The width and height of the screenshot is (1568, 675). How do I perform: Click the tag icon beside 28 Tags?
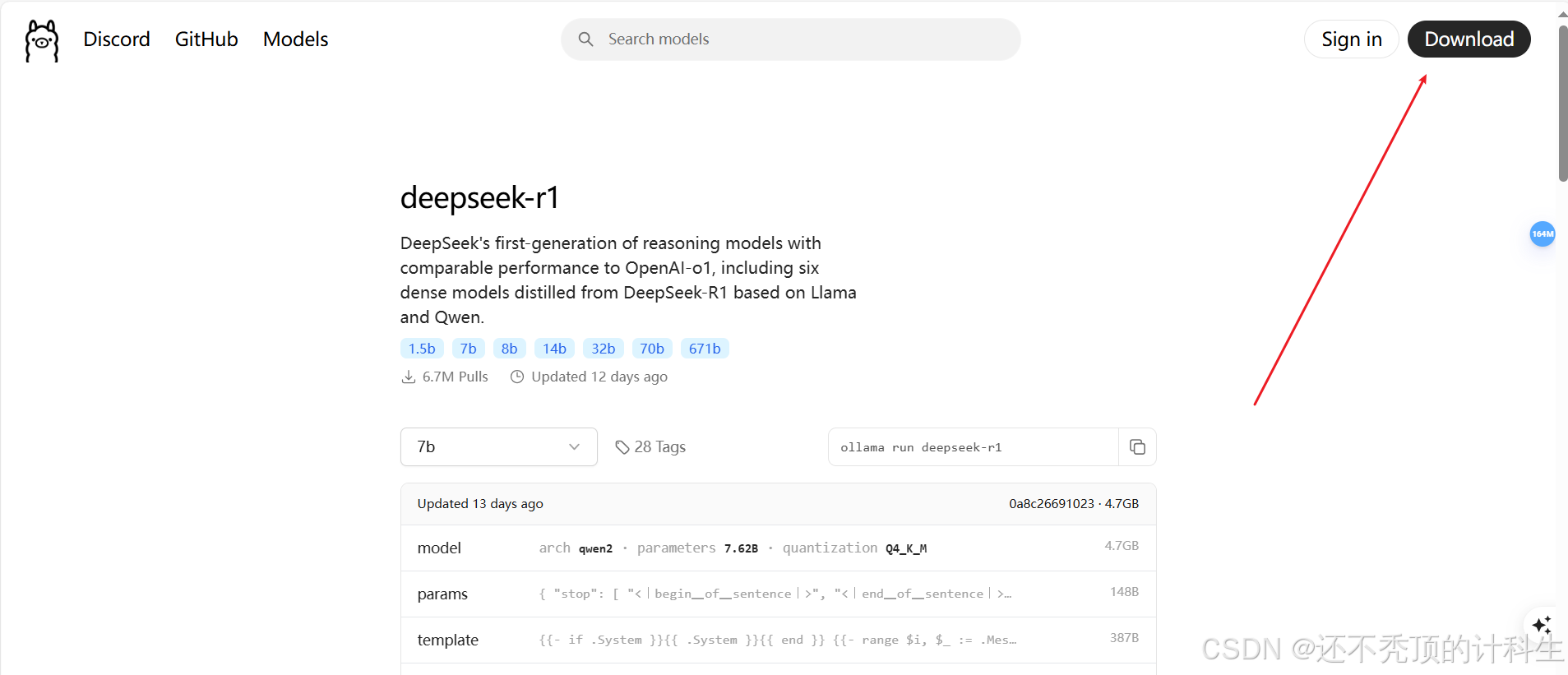point(622,447)
